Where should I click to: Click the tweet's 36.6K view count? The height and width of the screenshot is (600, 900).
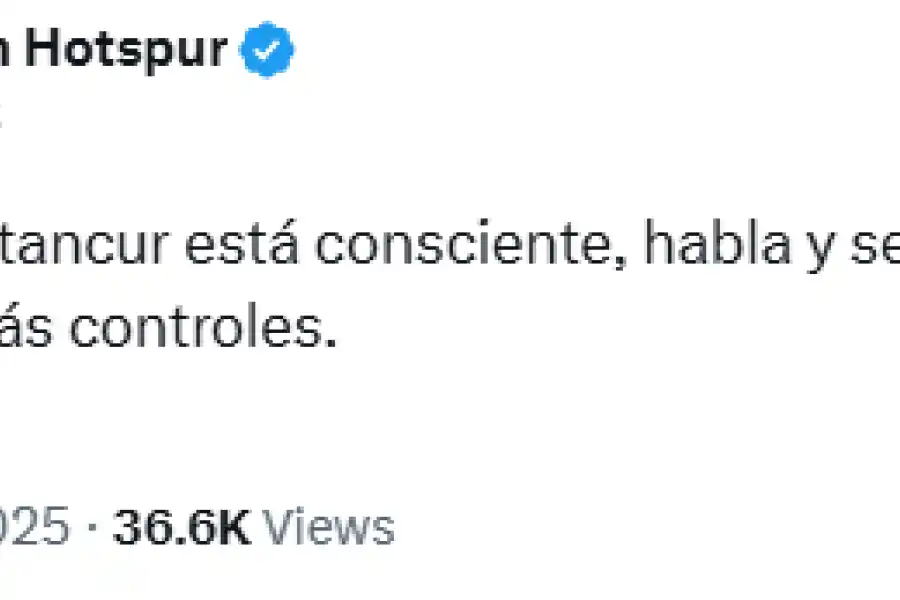tap(182, 527)
